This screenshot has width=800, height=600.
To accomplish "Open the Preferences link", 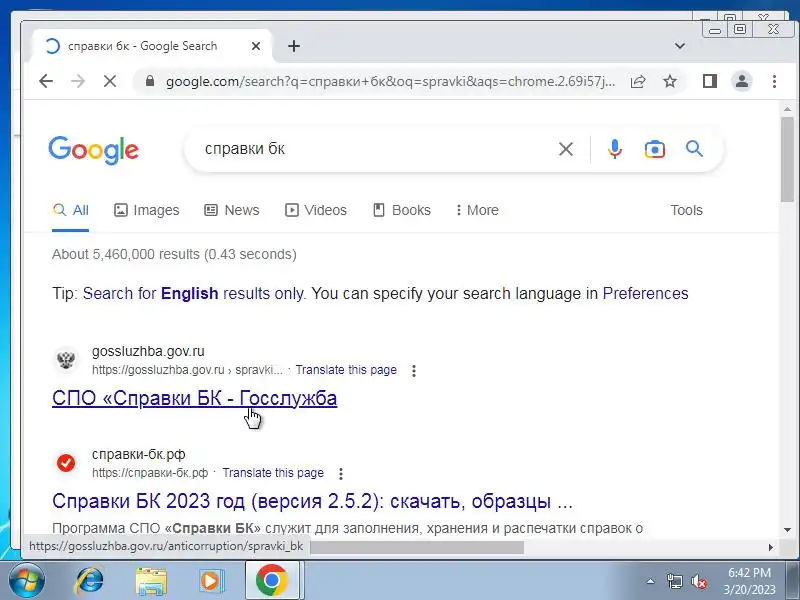I will [x=645, y=293].
